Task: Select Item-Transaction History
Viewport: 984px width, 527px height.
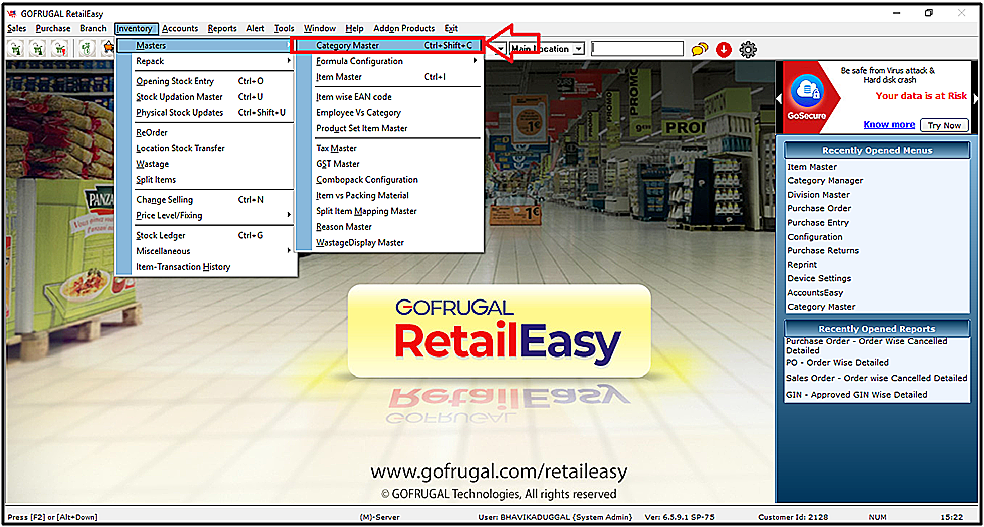Action: 206,267
